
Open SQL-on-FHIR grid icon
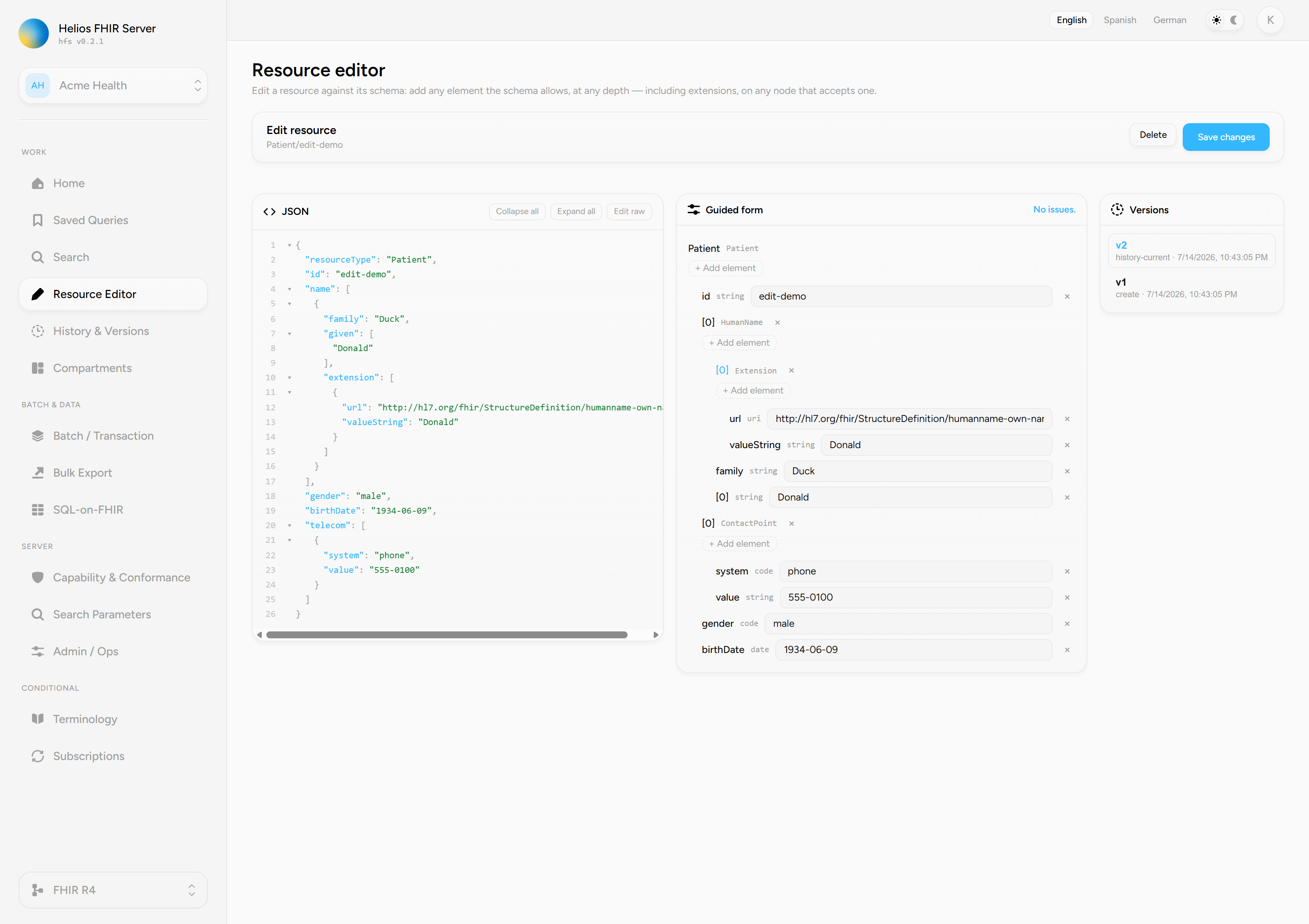(38, 510)
